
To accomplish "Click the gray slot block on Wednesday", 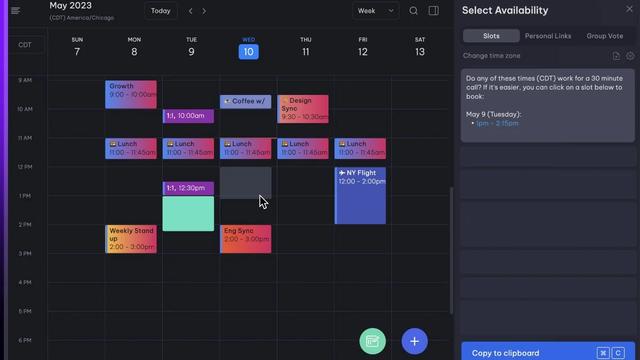I will [x=245, y=183].
